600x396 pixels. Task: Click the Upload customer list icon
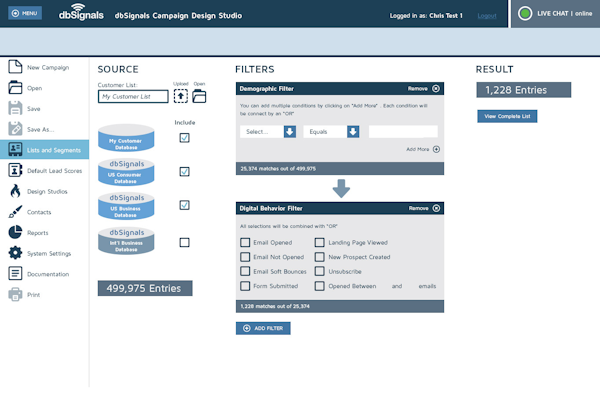coord(181,96)
